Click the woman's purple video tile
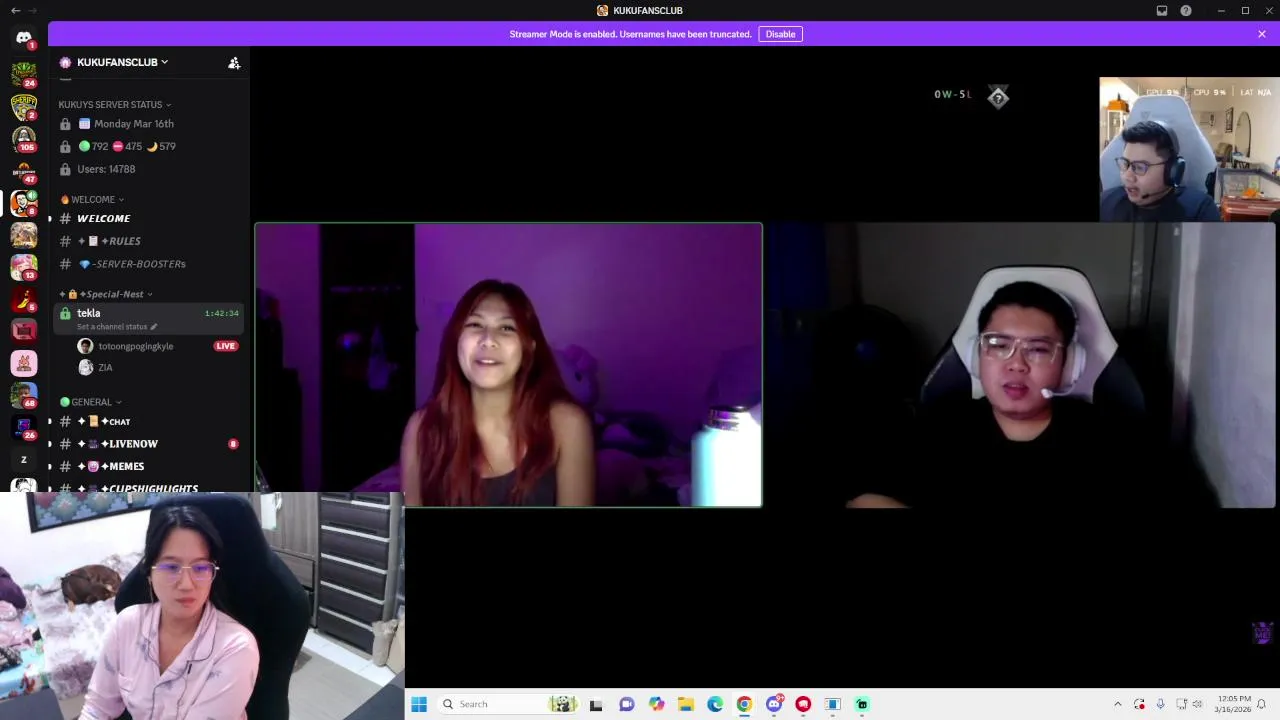Image resolution: width=1280 pixels, height=720 pixels. pos(508,365)
